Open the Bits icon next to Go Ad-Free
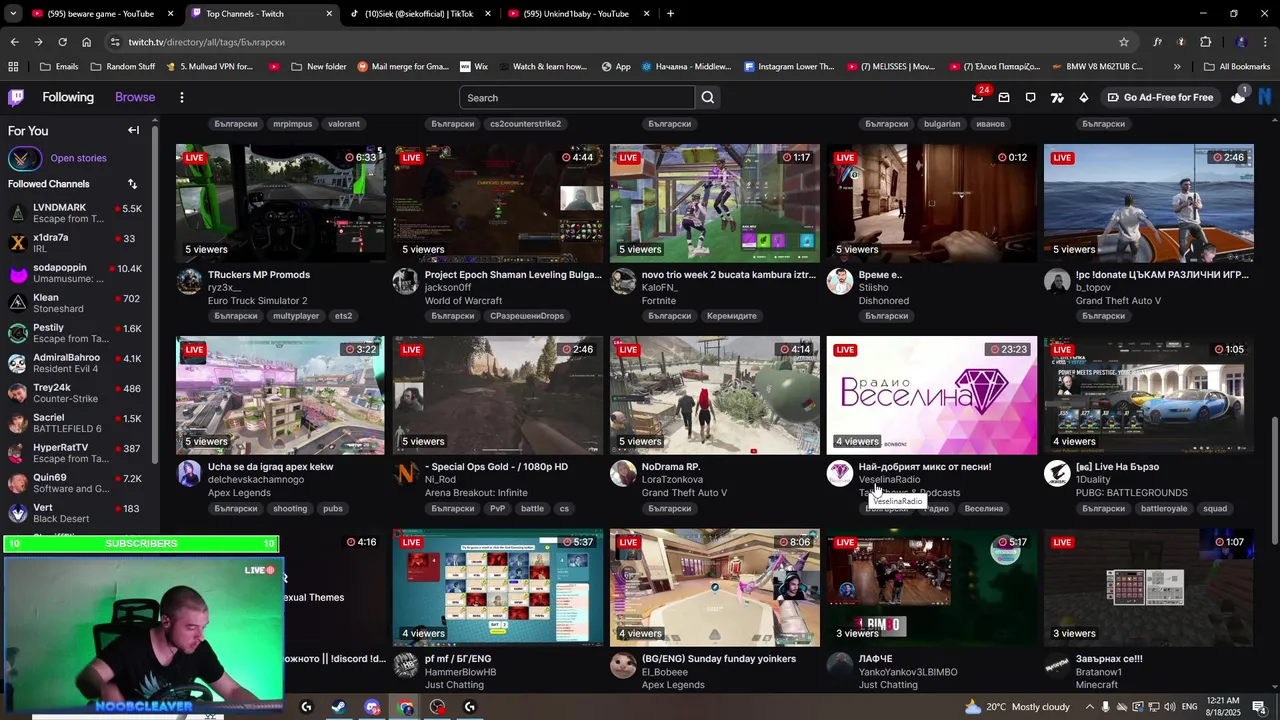 (1084, 97)
